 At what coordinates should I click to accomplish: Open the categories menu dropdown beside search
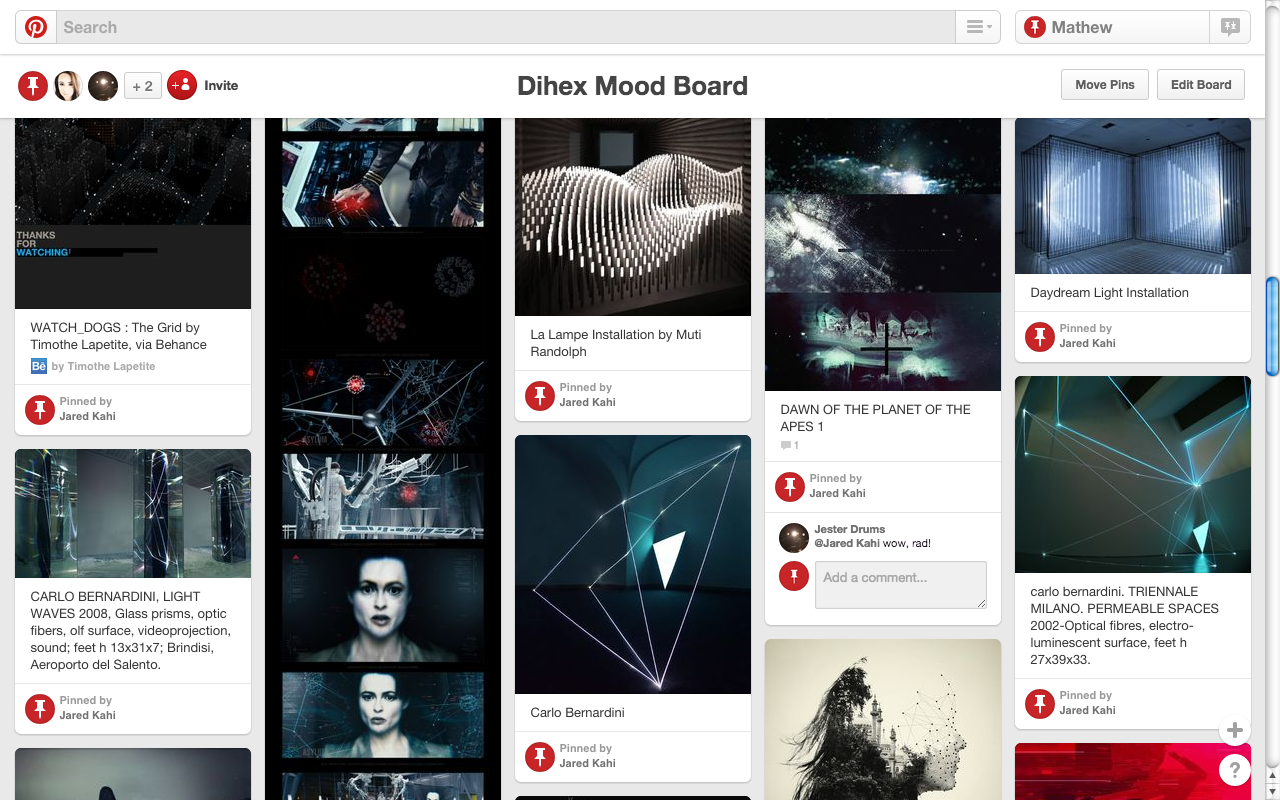[978, 27]
